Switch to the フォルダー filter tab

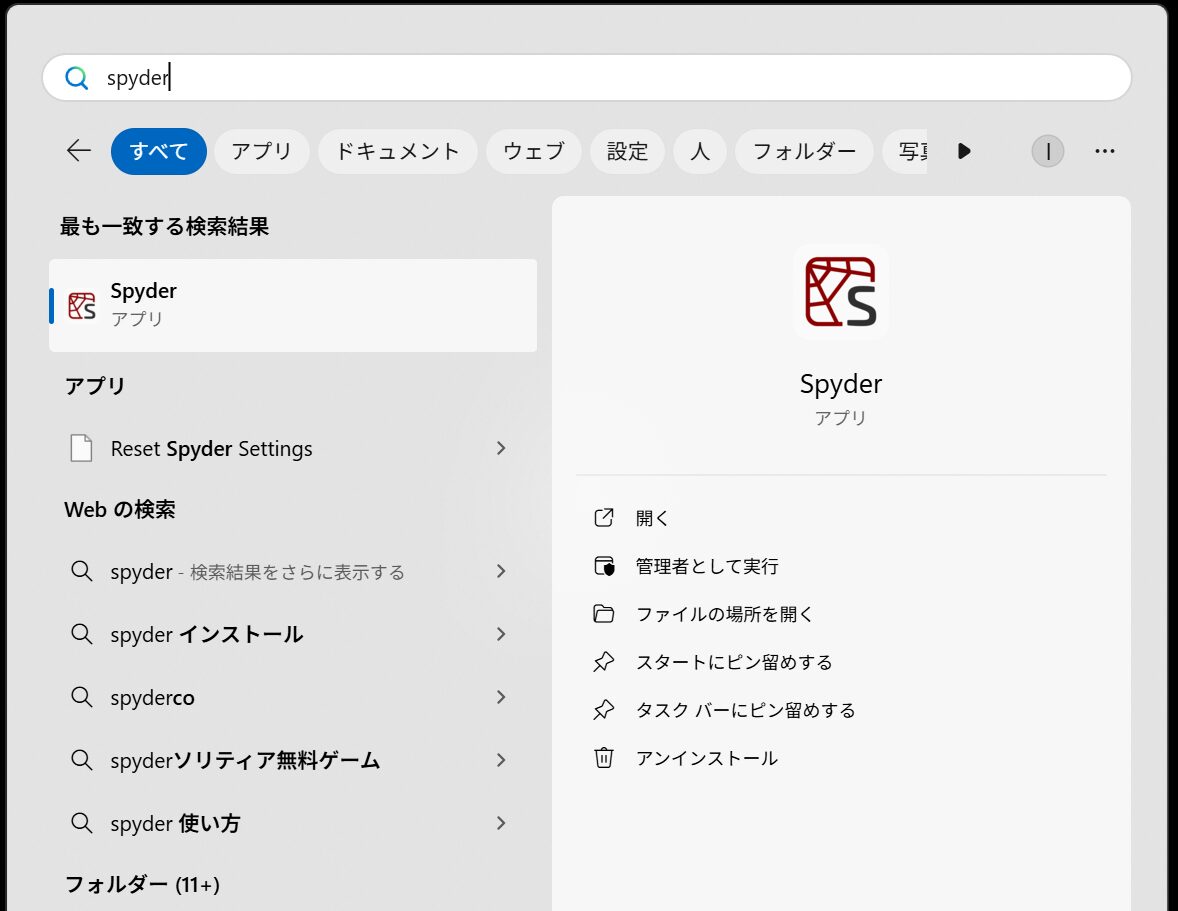click(804, 151)
